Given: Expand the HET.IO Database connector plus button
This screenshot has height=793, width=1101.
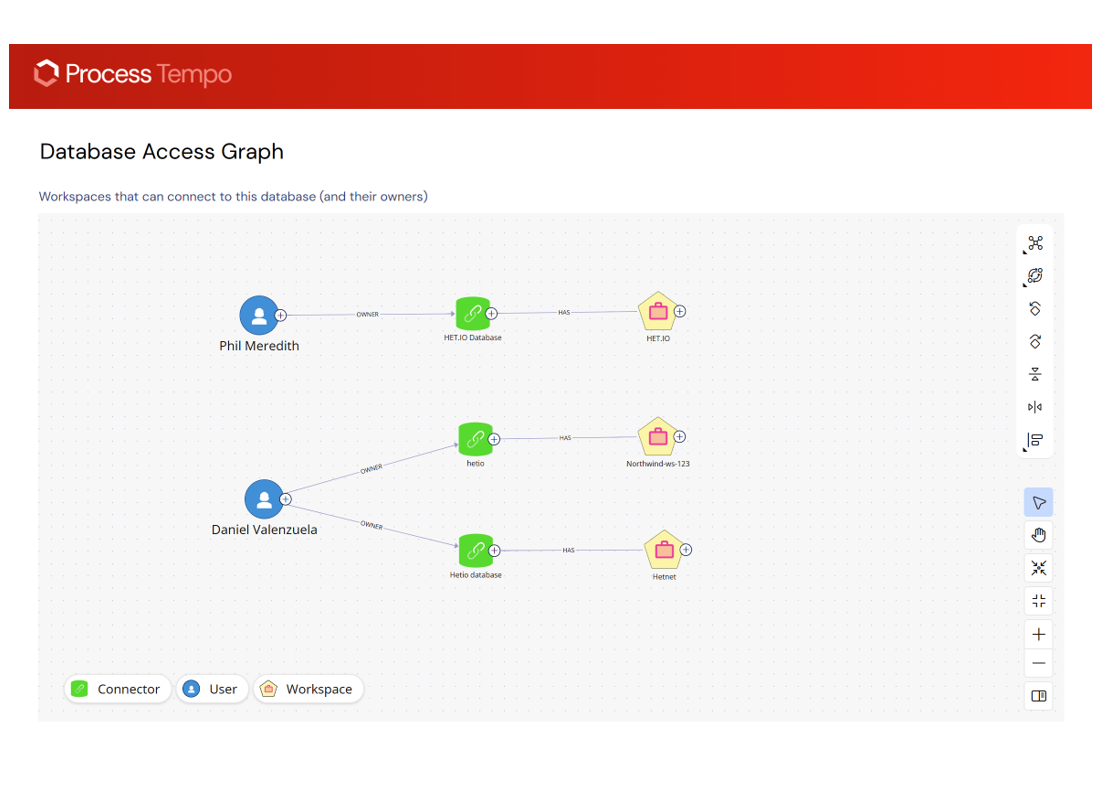Looking at the screenshot, I should coord(492,314).
